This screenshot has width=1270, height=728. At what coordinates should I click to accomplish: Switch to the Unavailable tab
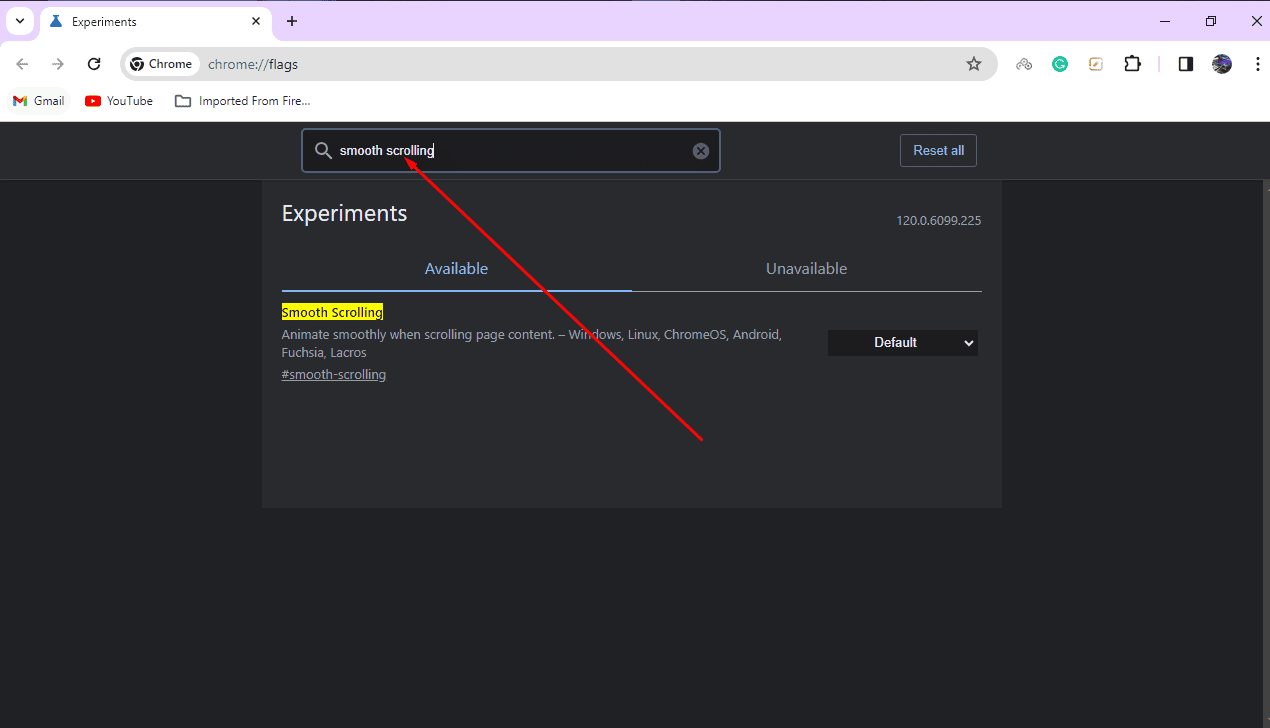pos(806,268)
